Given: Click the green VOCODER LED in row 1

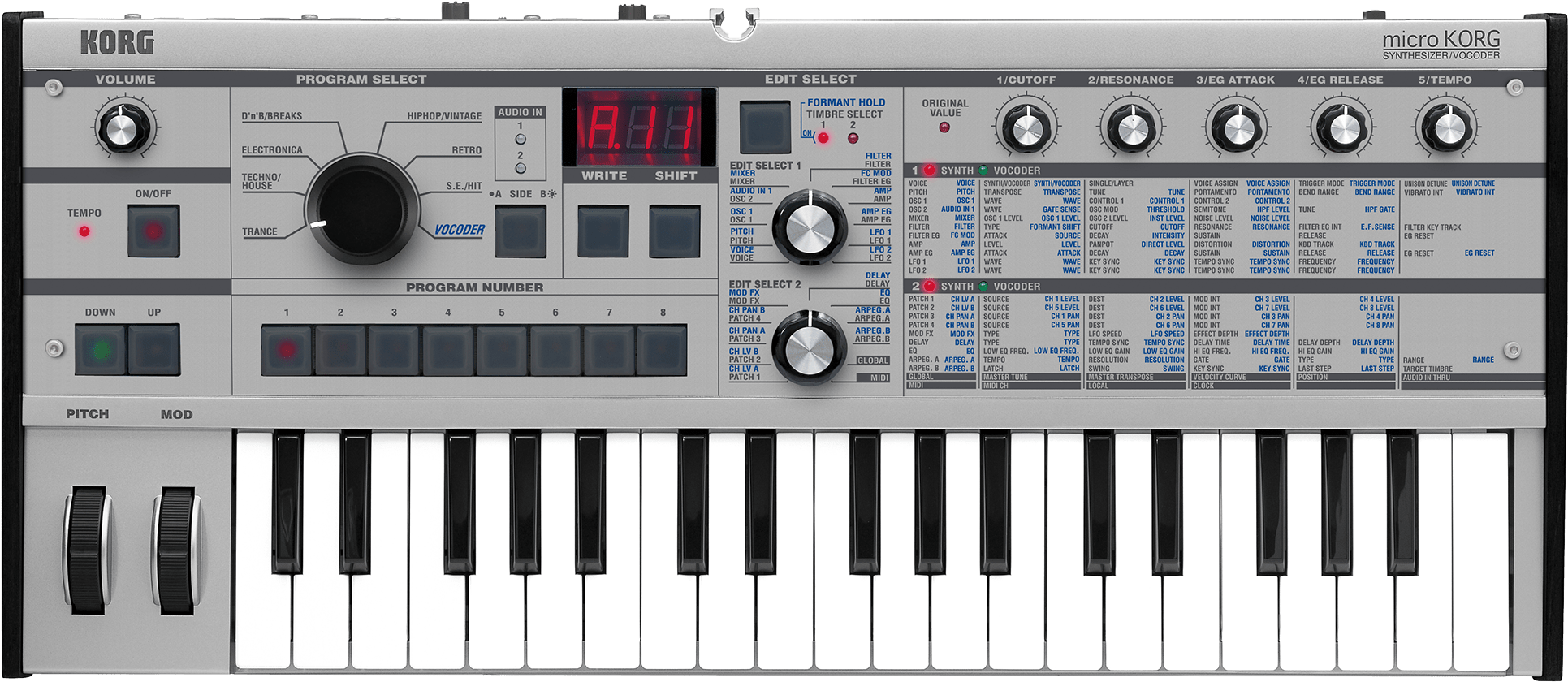Looking at the screenshot, I should [x=984, y=170].
